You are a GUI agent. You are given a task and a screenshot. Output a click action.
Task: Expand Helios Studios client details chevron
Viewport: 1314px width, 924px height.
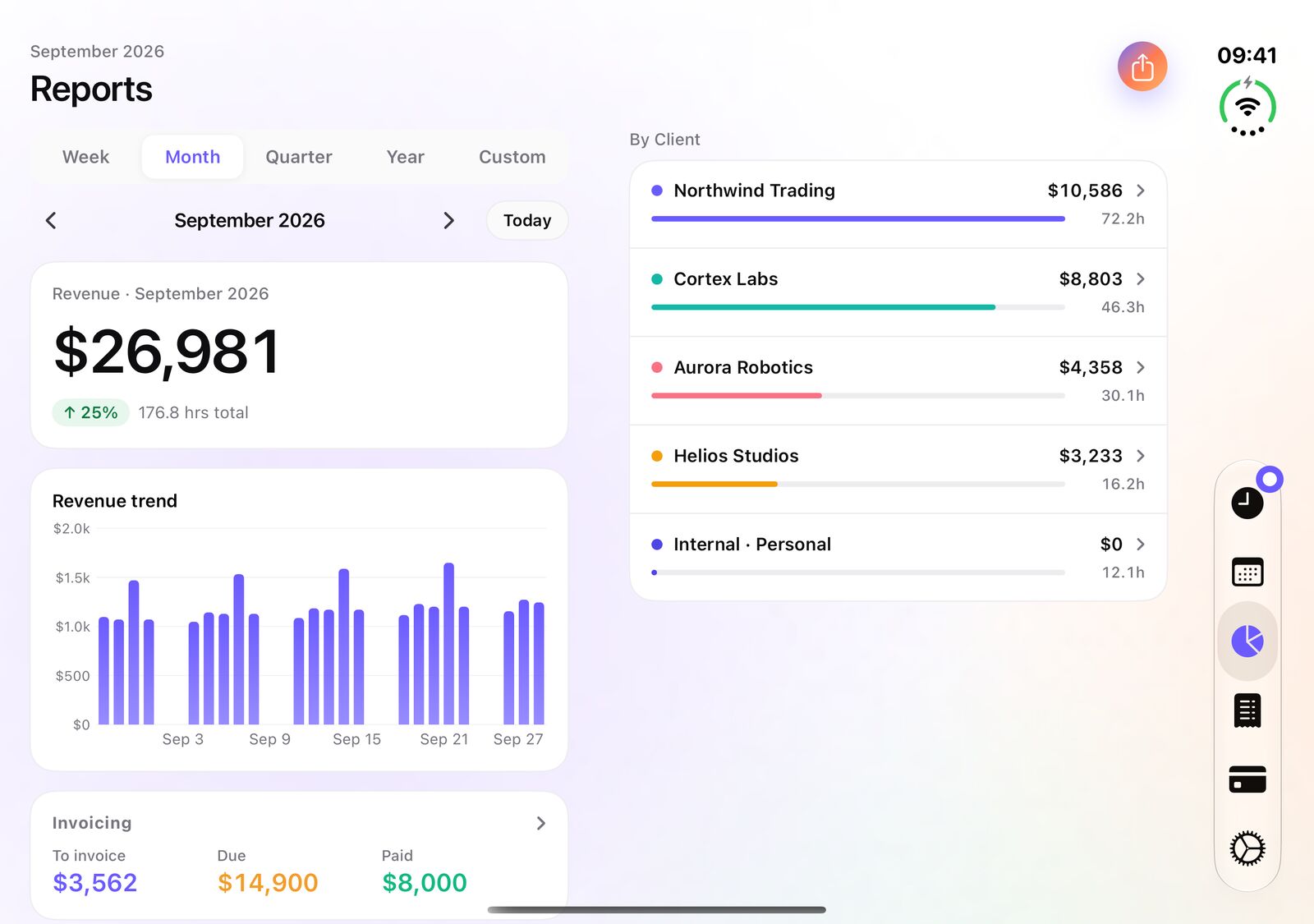[x=1141, y=456]
